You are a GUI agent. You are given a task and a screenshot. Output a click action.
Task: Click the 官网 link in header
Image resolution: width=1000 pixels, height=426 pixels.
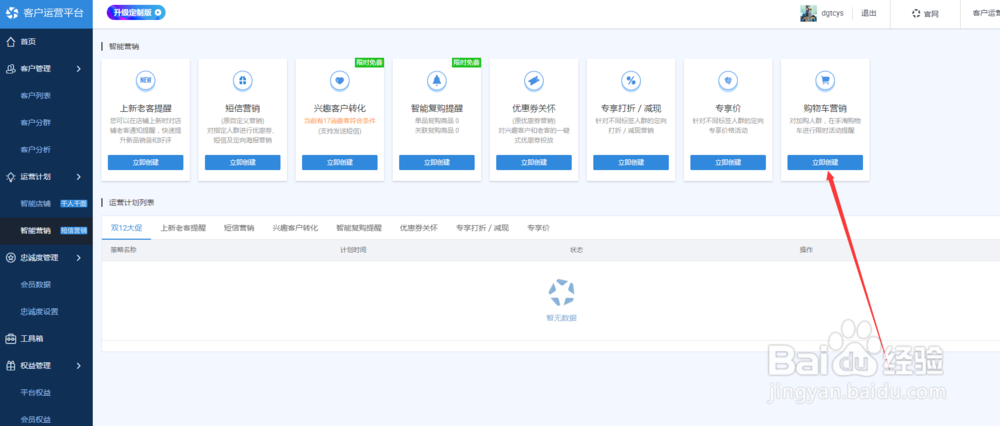[x=931, y=13]
